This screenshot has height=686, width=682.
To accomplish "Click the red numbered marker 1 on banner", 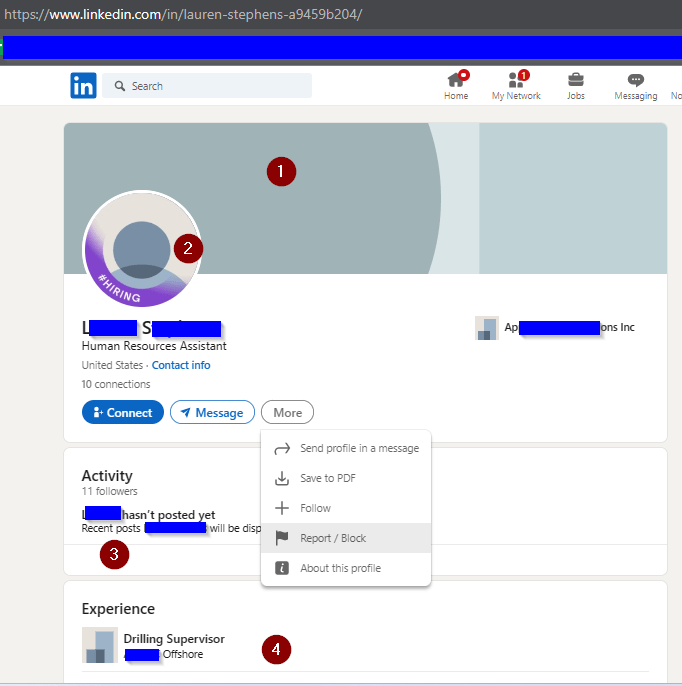I will click(281, 172).
